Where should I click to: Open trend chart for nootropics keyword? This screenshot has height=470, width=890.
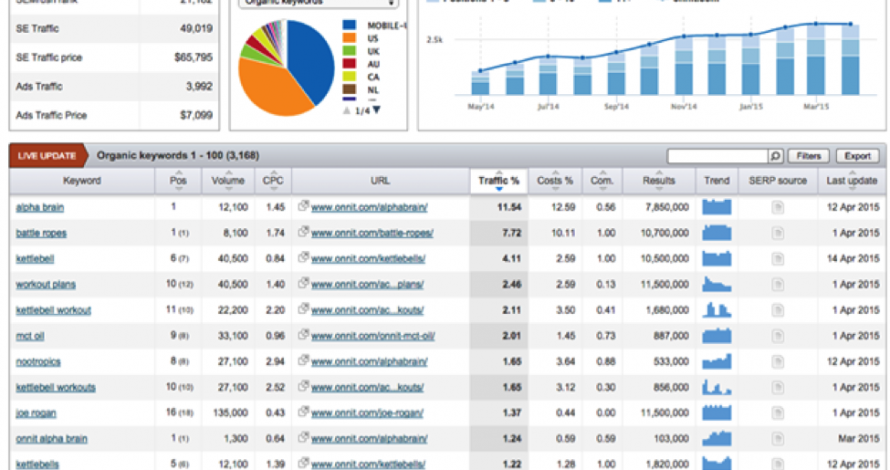click(x=716, y=362)
